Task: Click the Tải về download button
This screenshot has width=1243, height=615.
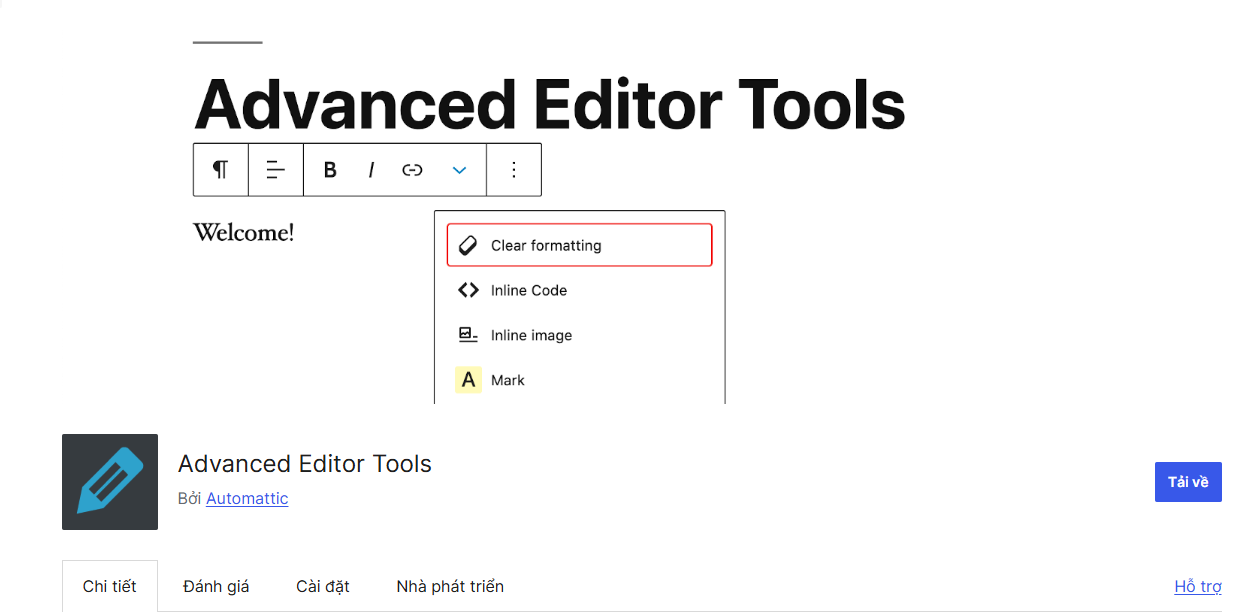Action: click(x=1187, y=481)
